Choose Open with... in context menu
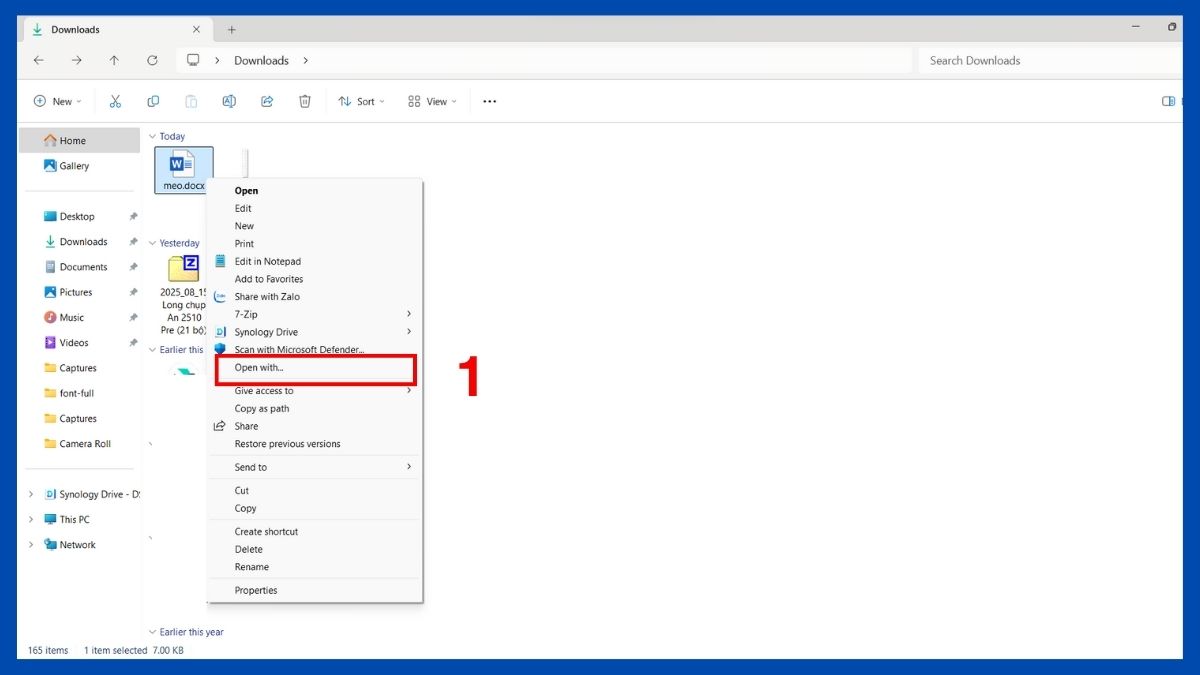Viewport: 1200px width, 675px height. pos(315,368)
